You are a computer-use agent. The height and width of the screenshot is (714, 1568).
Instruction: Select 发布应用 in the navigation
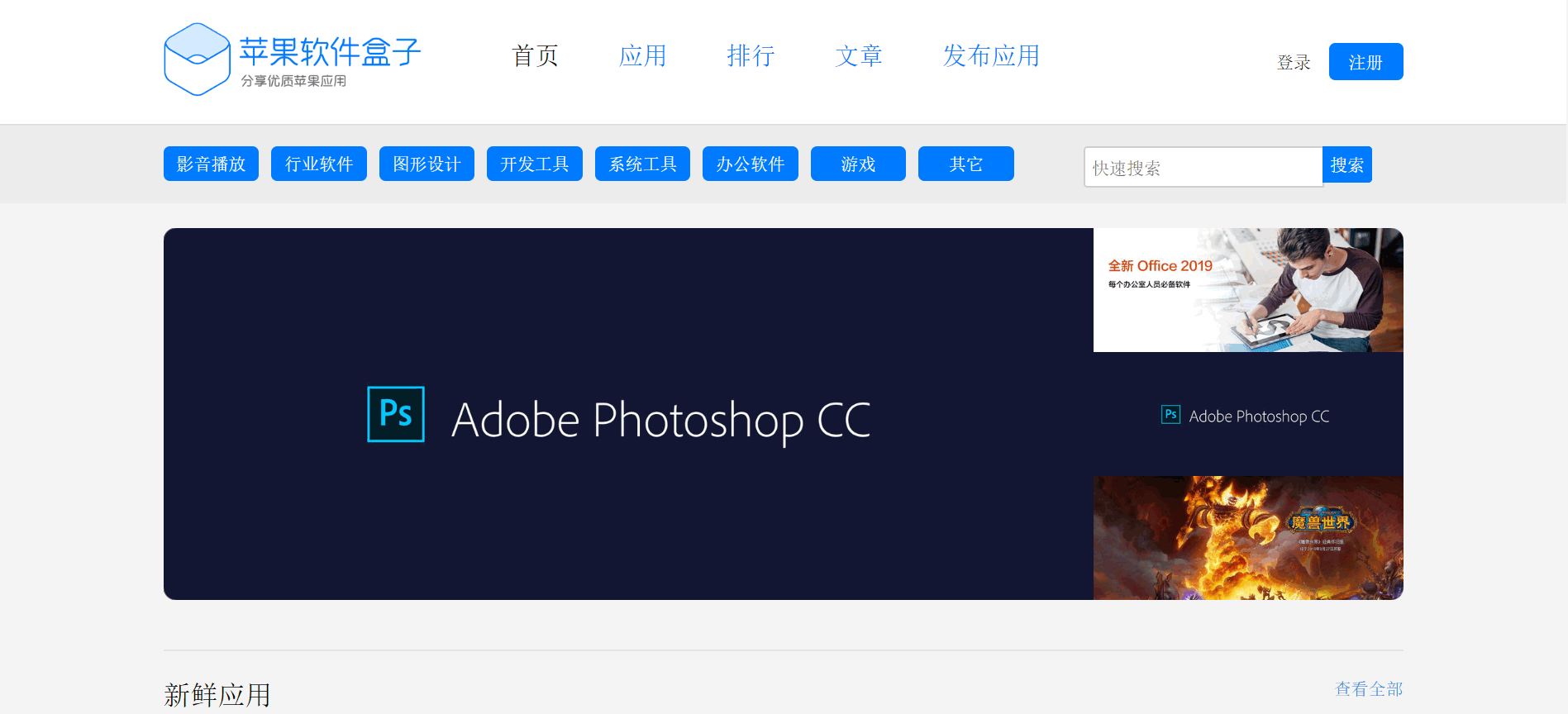coord(992,56)
